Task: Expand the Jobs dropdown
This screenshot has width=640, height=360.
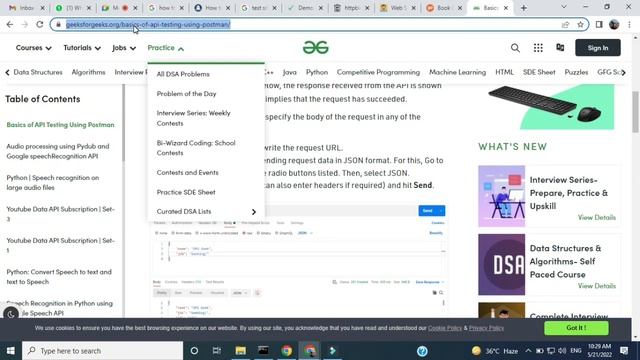Action: [124, 48]
